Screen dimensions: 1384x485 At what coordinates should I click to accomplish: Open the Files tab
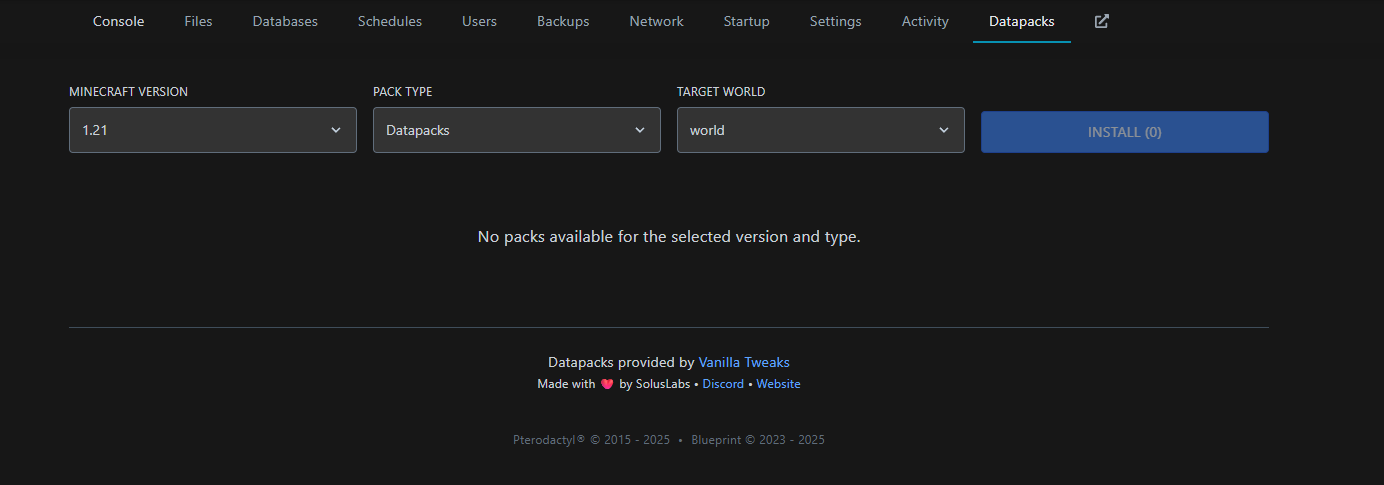[x=198, y=21]
